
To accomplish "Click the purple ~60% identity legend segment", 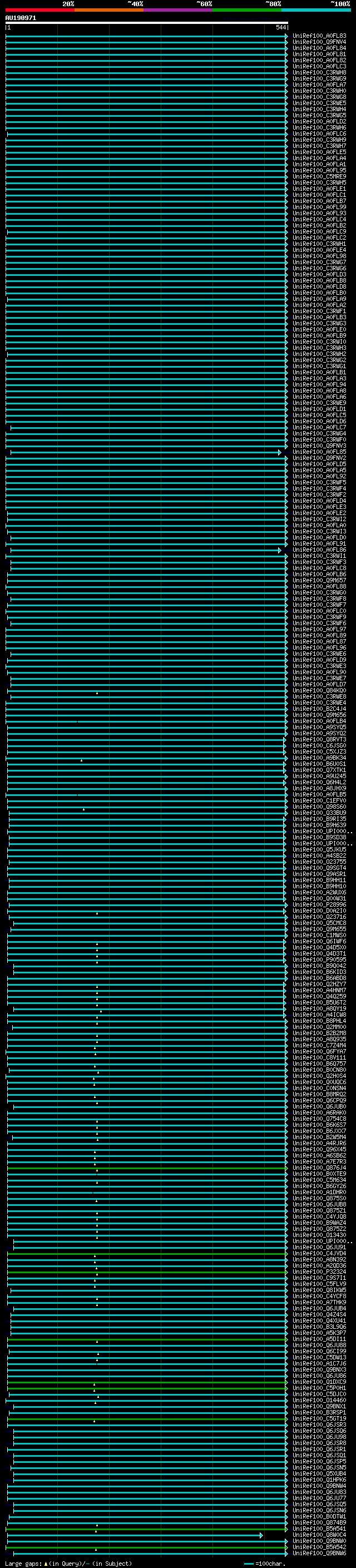I will pyautogui.click(x=179, y=10).
